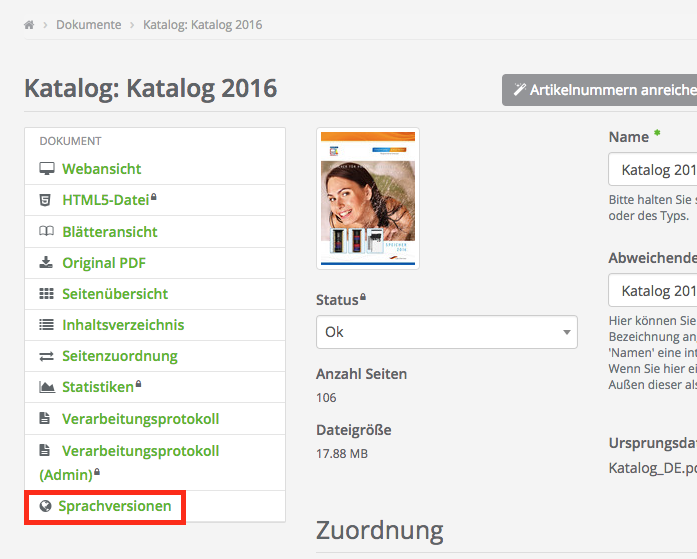Screen dimensions: 697x559
Task: Click the Original PDF download icon
Action: coord(46,263)
